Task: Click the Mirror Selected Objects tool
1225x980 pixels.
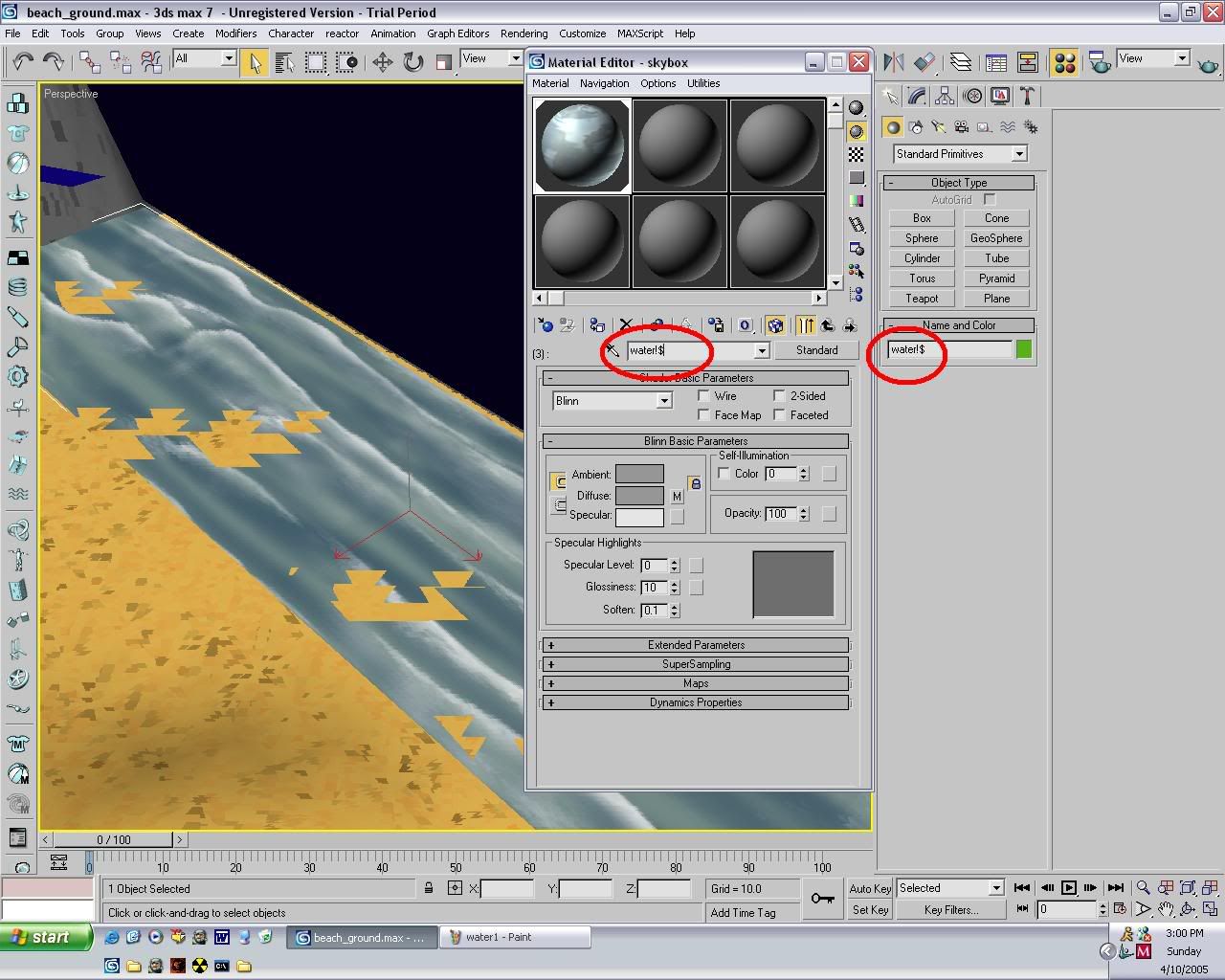Action: point(894,62)
